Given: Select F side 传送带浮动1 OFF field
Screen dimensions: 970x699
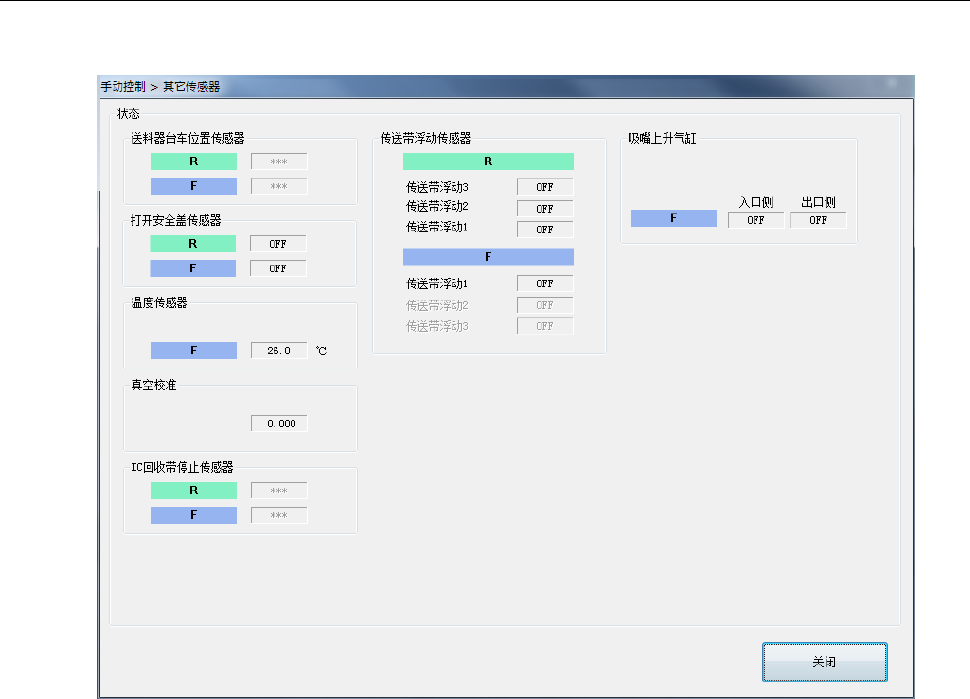Looking at the screenshot, I should point(545,283).
